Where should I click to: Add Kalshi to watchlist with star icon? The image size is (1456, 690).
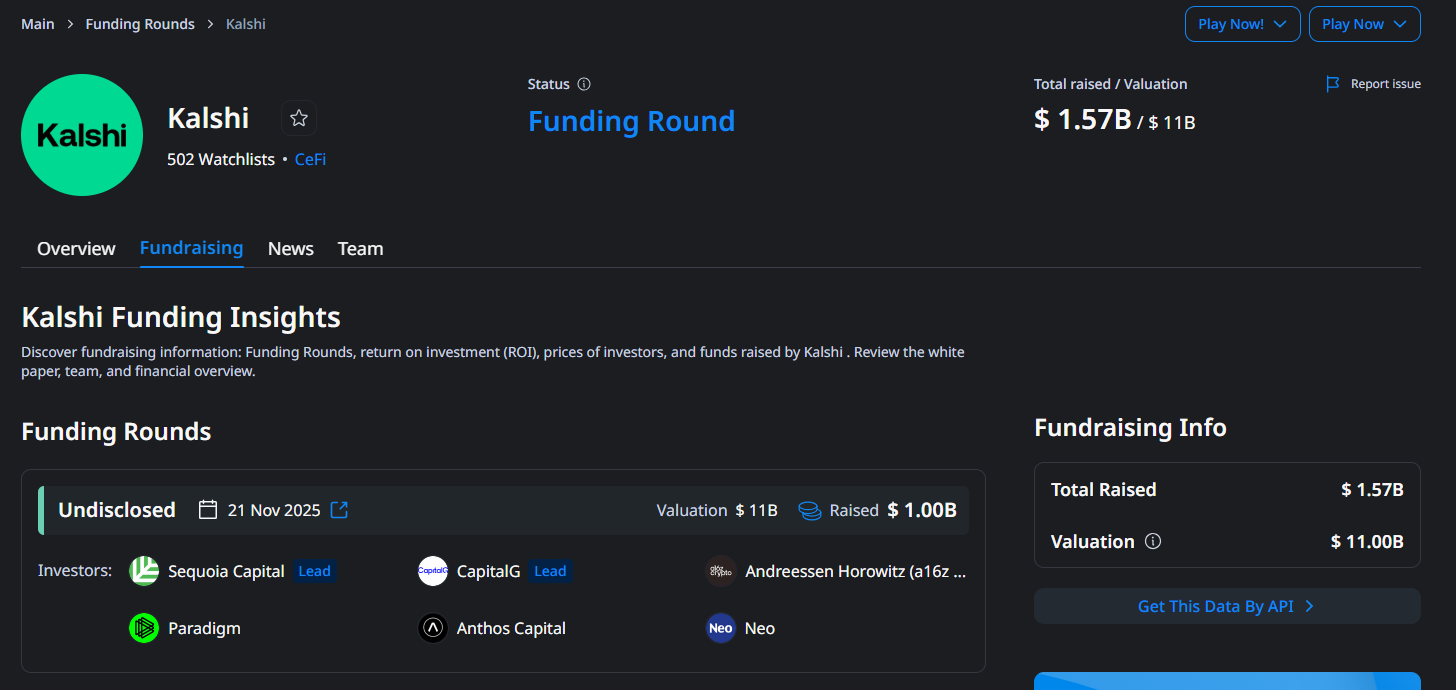tap(298, 118)
